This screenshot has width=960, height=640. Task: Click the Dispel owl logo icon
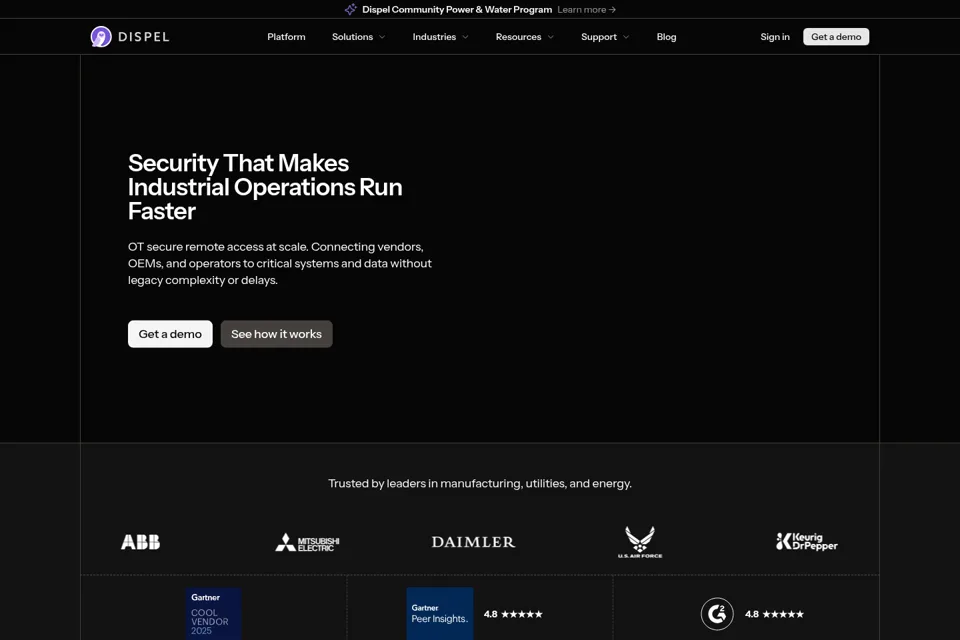point(101,37)
